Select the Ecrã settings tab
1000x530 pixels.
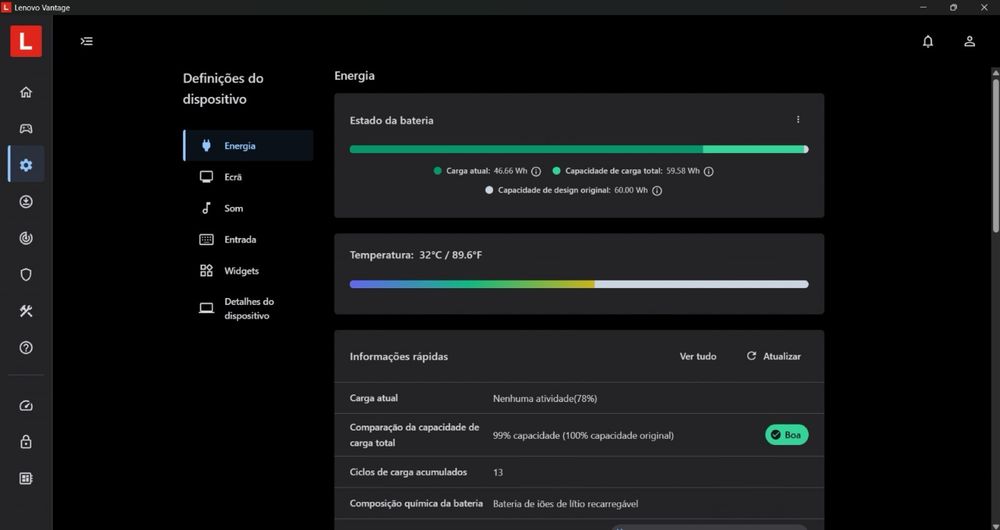point(248,177)
